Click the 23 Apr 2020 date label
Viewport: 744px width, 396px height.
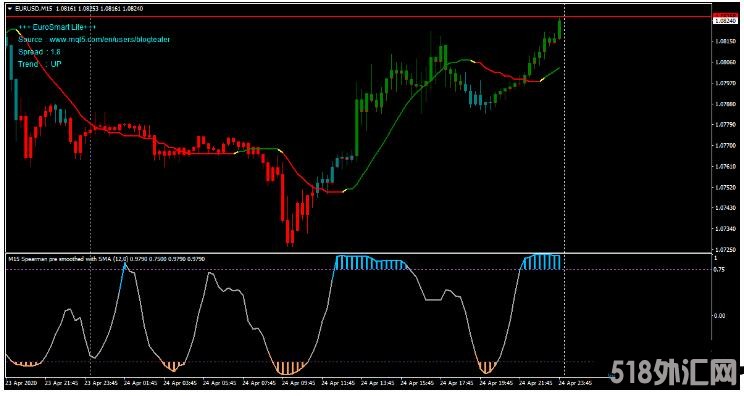coord(21,383)
